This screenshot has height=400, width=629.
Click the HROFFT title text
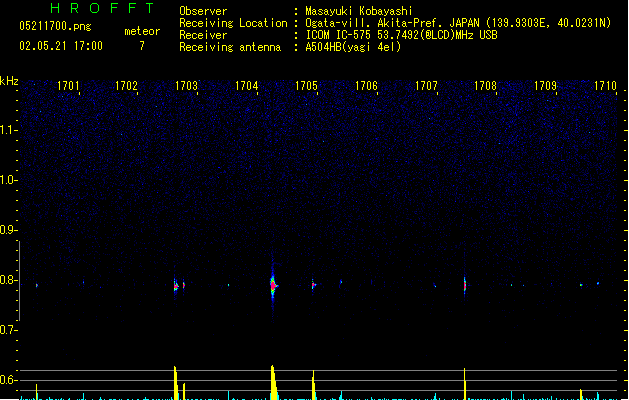tap(102, 8)
